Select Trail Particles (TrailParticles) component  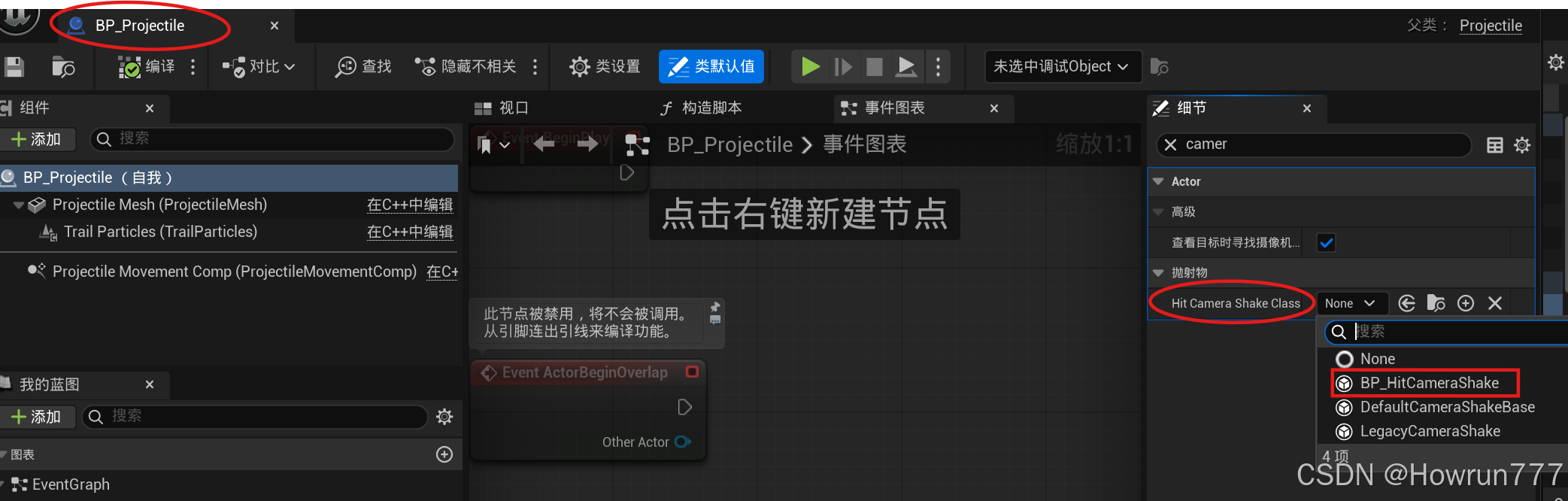pyautogui.click(x=160, y=232)
